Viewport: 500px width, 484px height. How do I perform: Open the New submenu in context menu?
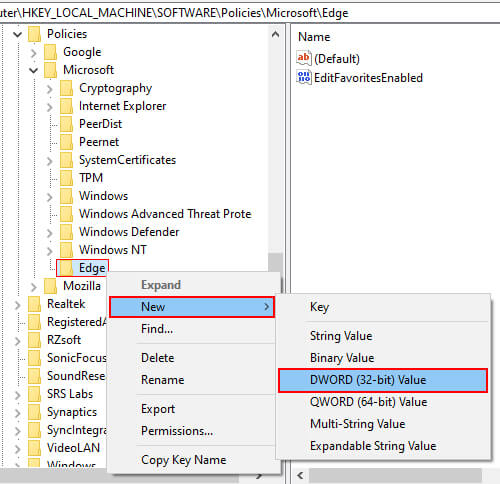(x=192, y=307)
